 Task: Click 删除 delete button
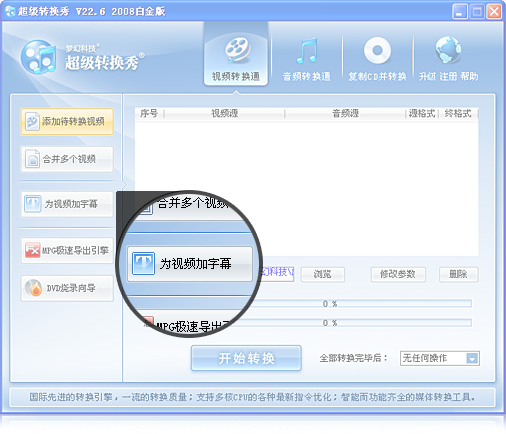tap(459, 275)
